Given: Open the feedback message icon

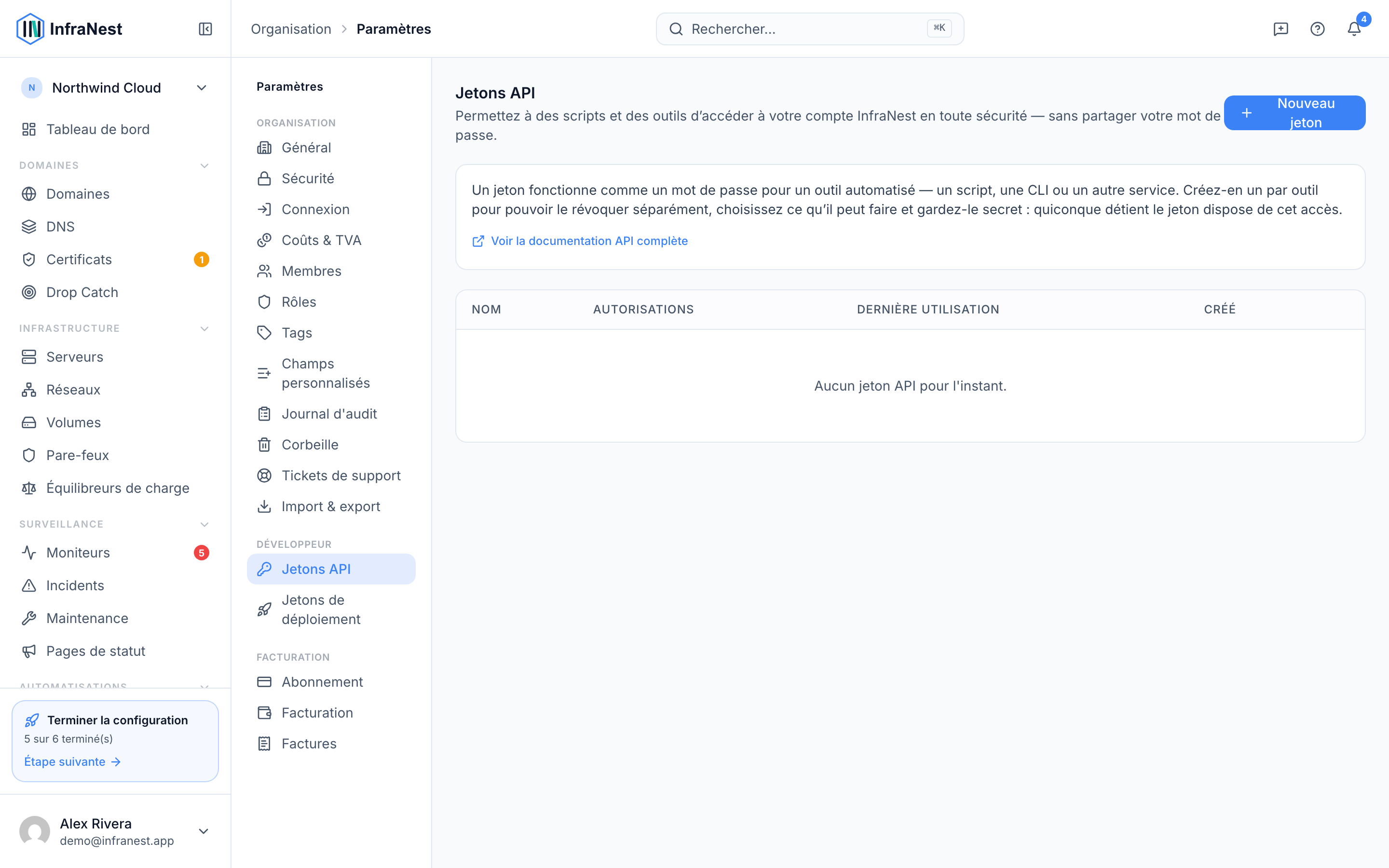Looking at the screenshot, I should [x=1280, y=29].
